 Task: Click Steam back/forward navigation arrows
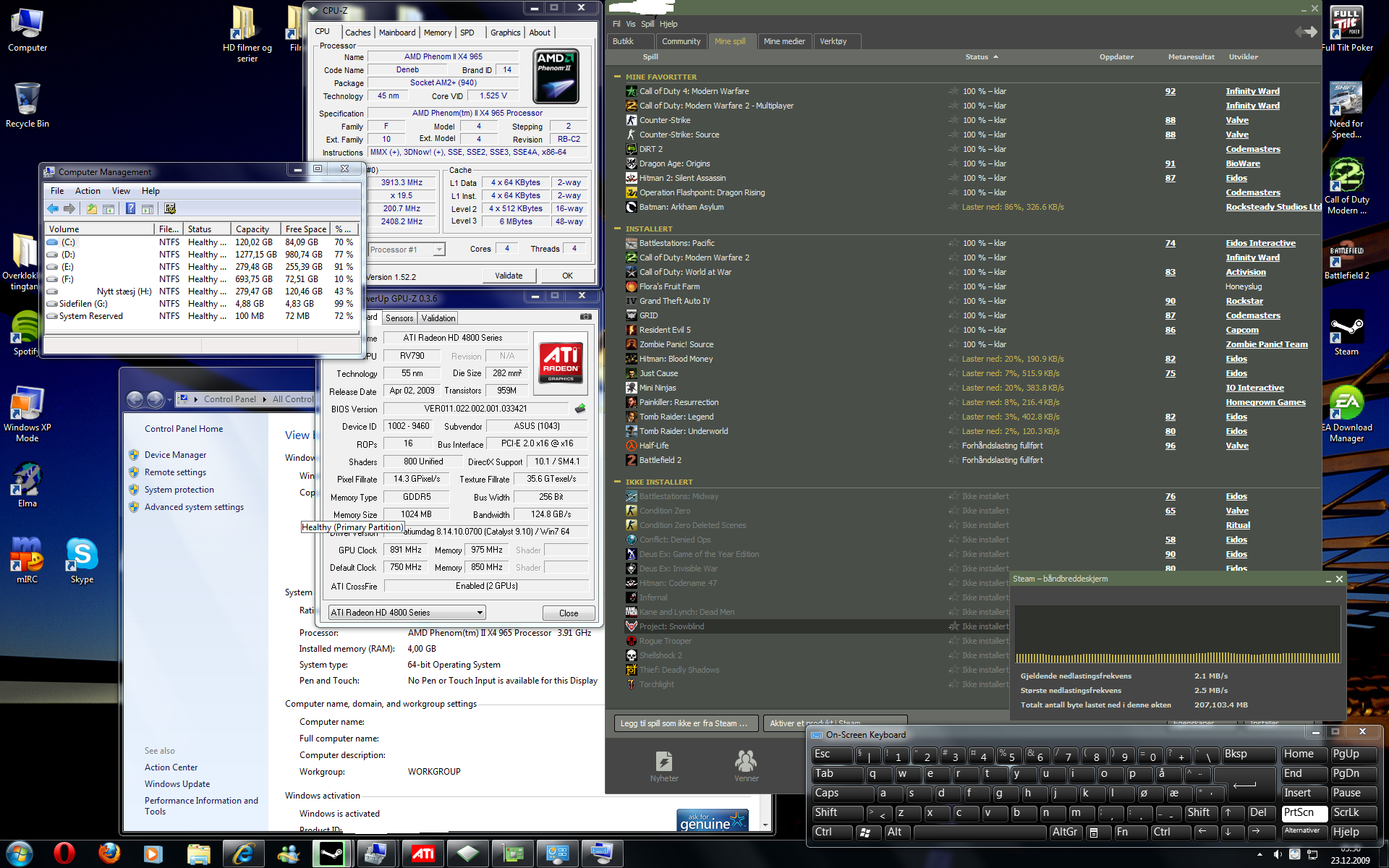tap(1306, 32)
